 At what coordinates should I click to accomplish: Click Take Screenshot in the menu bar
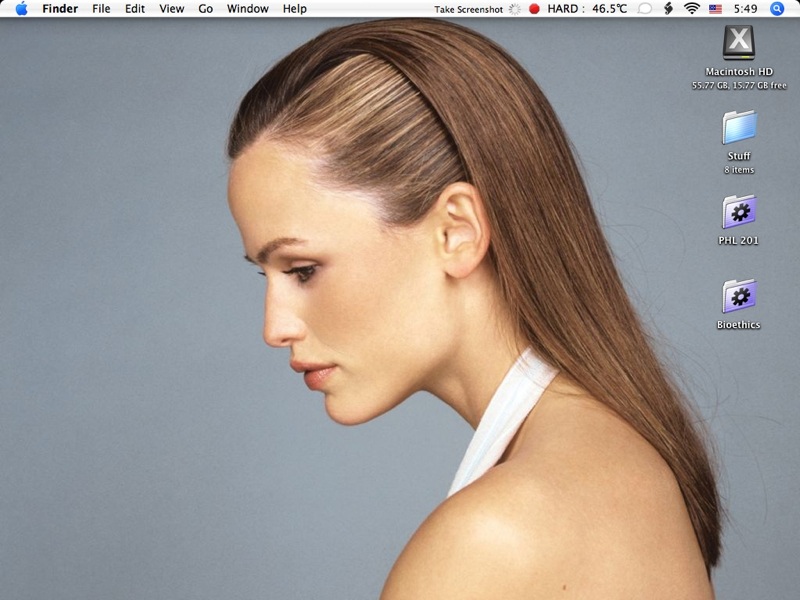pos(469,9)
